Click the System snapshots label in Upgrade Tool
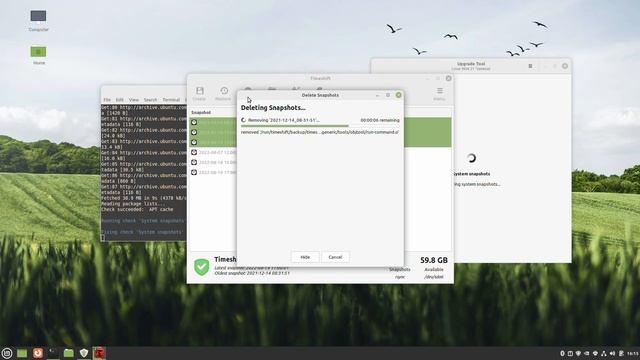Screen dimensions: 640x360 coord(472,174)
